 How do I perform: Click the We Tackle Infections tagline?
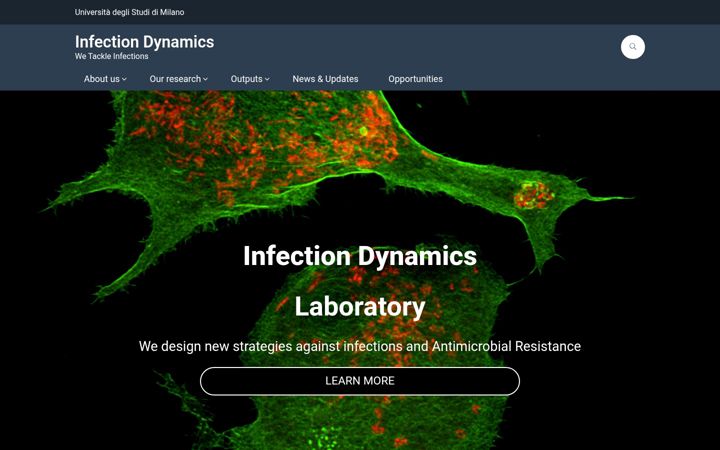coord(112,56)
